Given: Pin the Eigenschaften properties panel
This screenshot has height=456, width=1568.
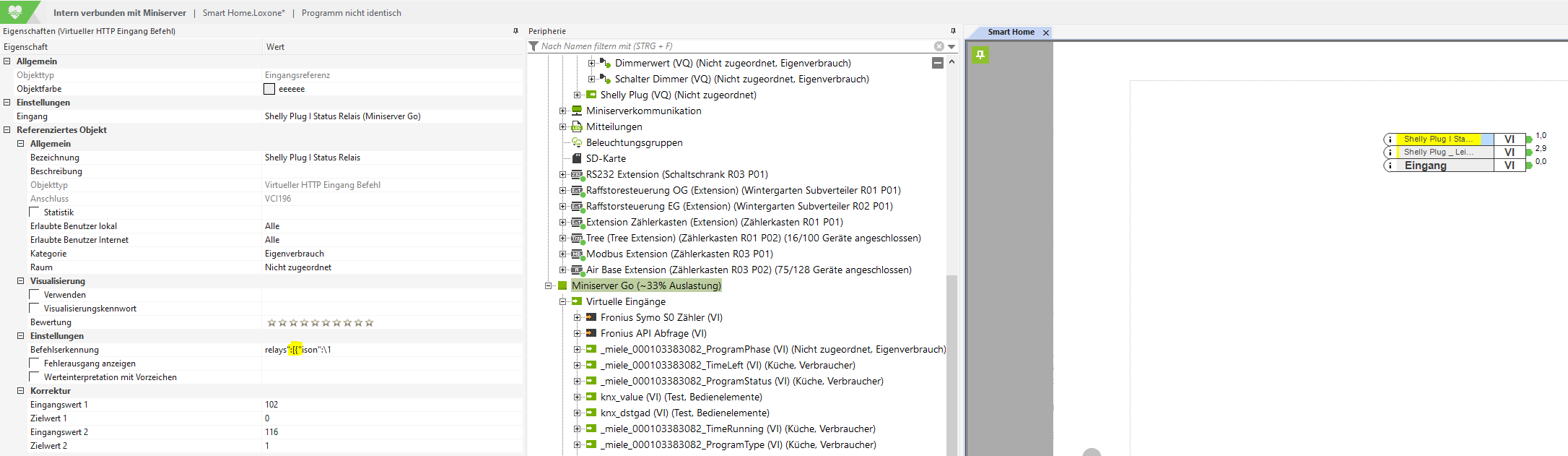Looking at the screenshot, I should coord(515,31).
